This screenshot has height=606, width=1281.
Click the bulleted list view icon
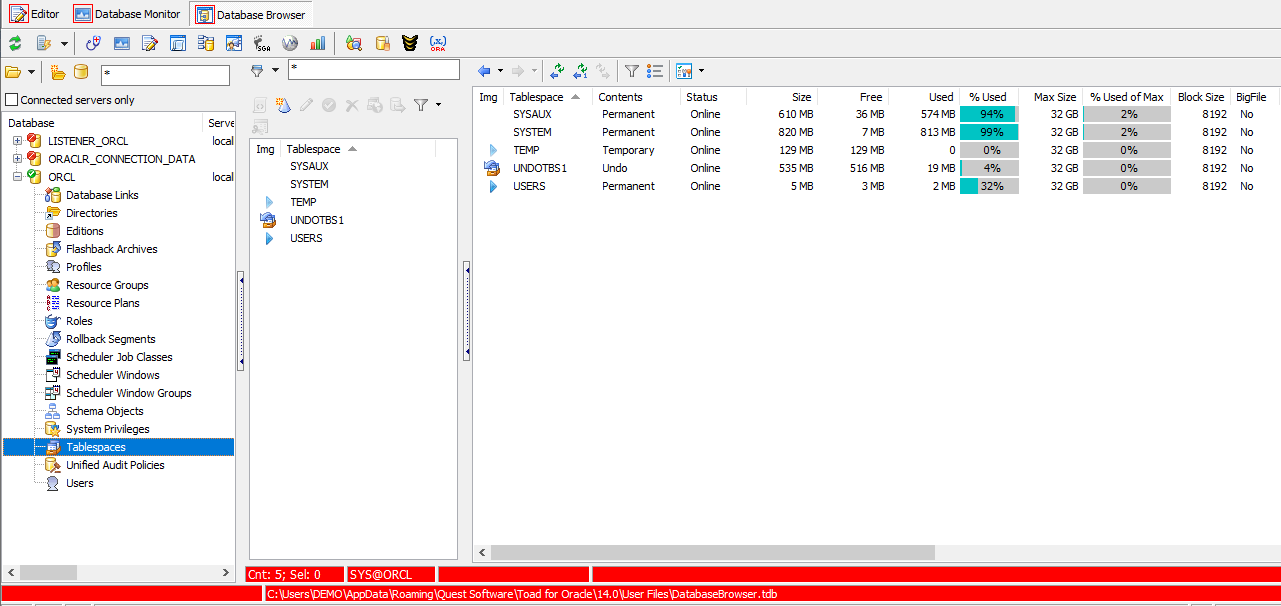[x=656, y=71]
